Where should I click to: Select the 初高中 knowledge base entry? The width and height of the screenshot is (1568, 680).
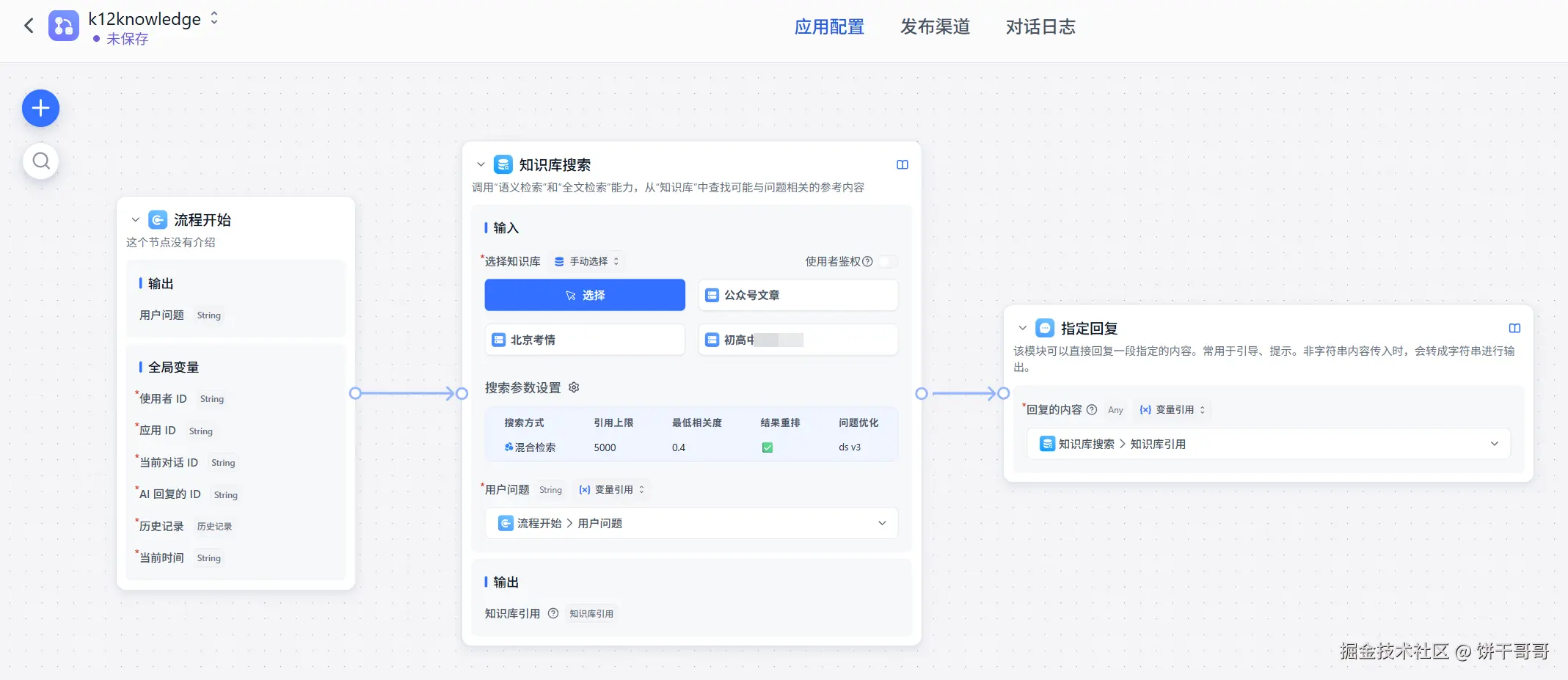click(798, 340)
